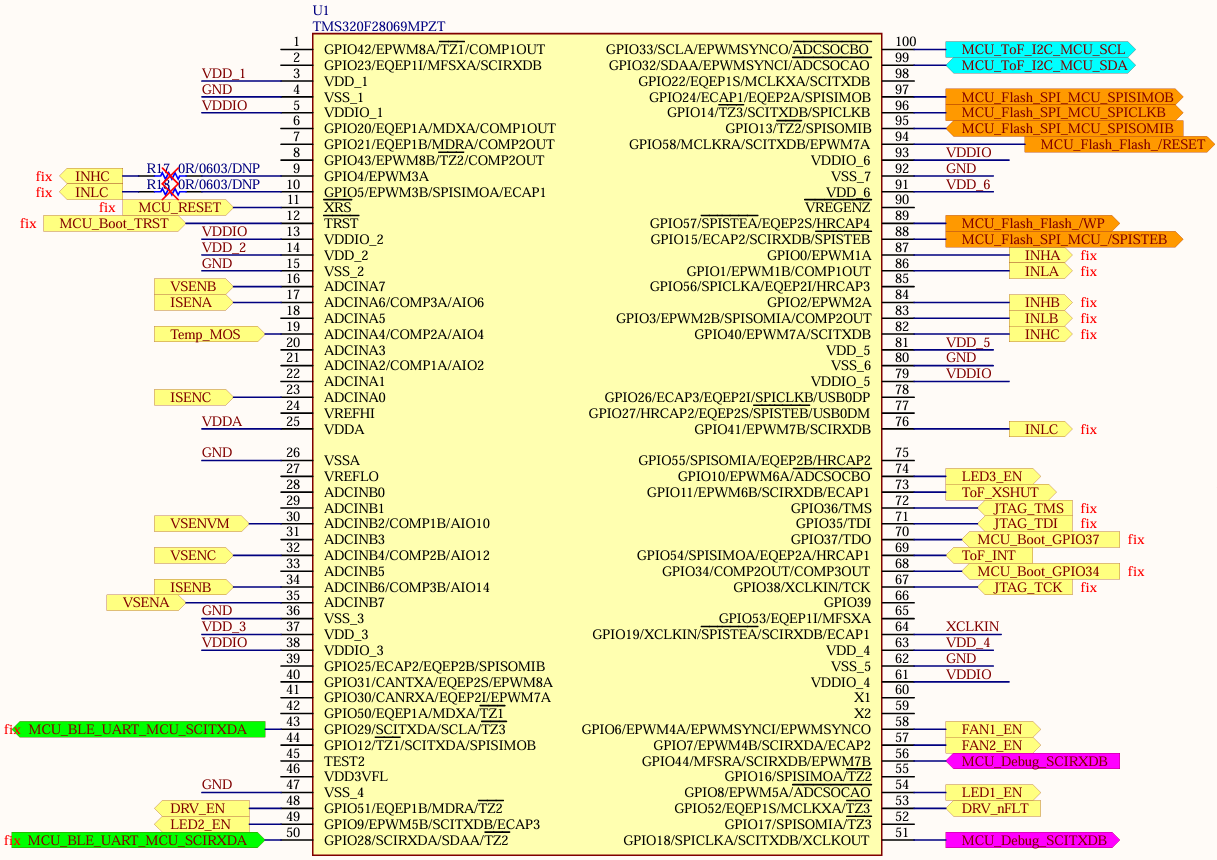1217x860 pixels.
Task: Click the MCU_Boot_GPIO34 port
Action: [x=1041, y=571]
